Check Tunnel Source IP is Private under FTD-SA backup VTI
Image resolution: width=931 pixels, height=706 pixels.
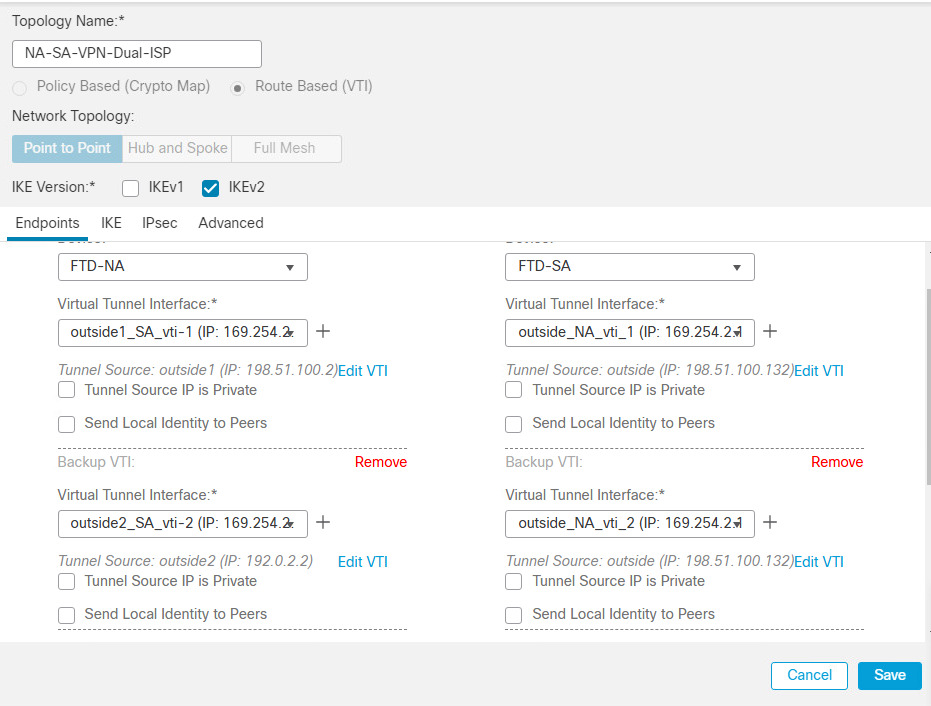click(x=514, y=581)
